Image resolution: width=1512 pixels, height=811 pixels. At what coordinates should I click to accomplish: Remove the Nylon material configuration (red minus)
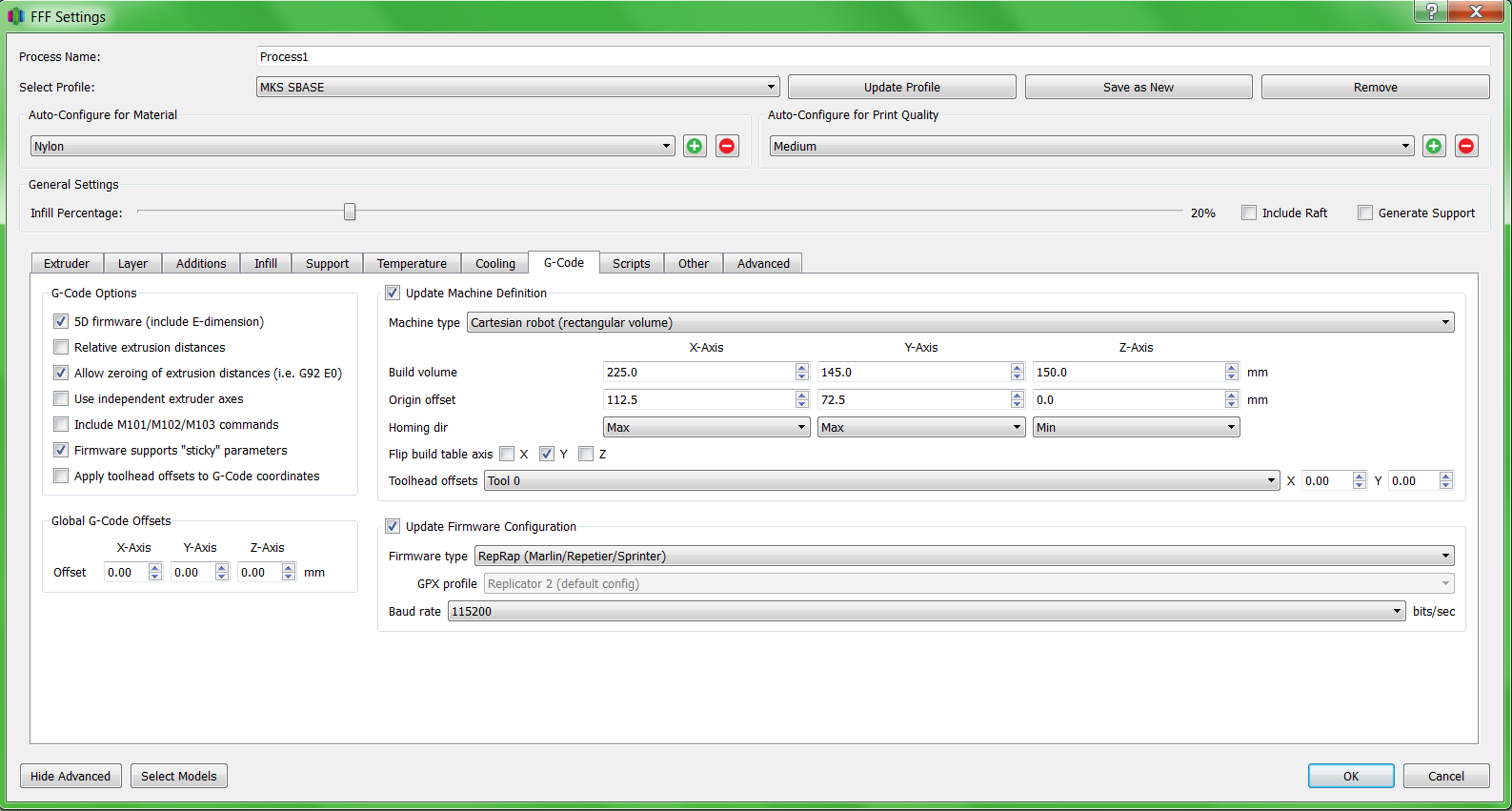(727, 146)
